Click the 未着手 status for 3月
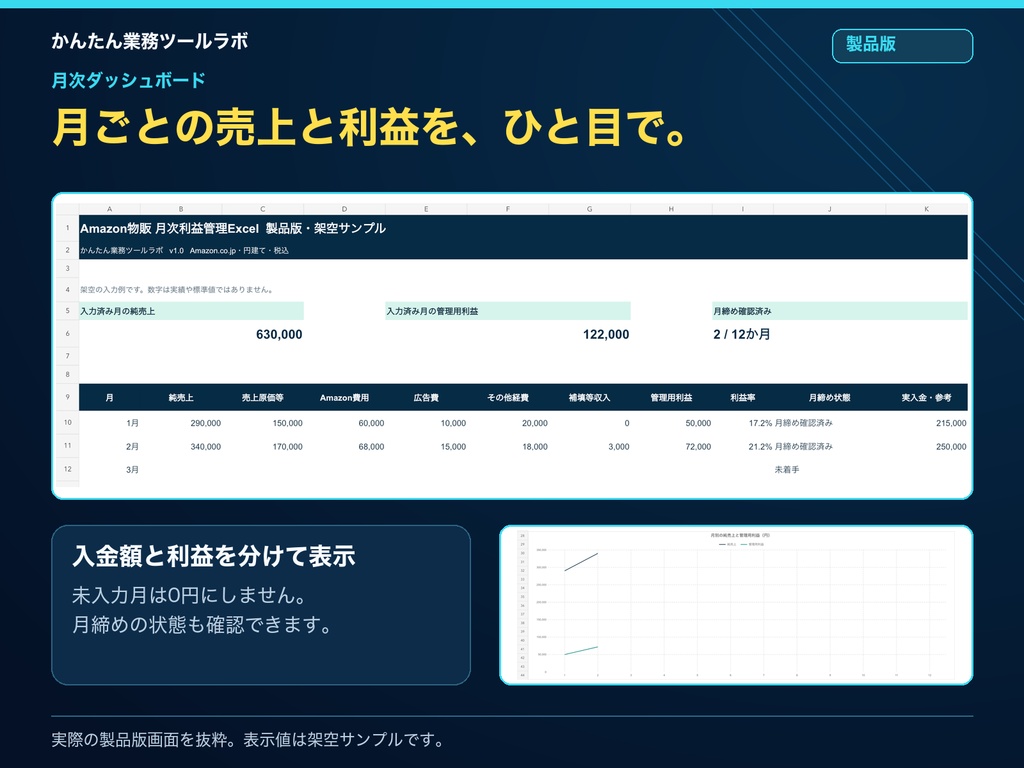The image size is (1024, 768). pyautogui.click(x=787, y=470)
